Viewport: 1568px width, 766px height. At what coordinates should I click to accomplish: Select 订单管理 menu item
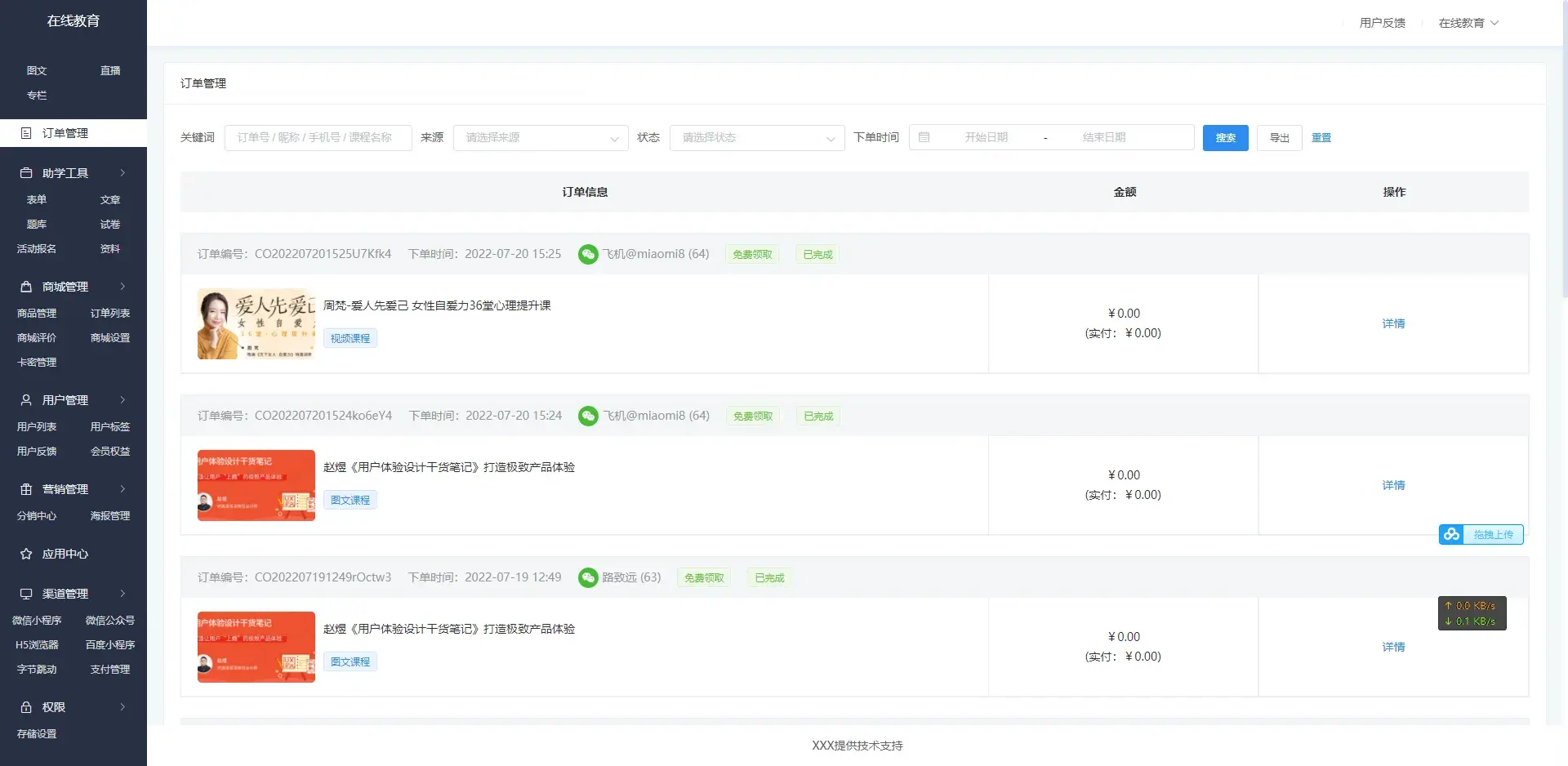point(73,133)
